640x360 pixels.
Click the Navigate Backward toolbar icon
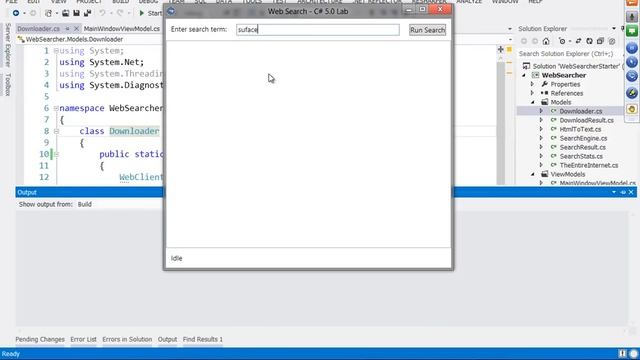(x=16, y=13)
